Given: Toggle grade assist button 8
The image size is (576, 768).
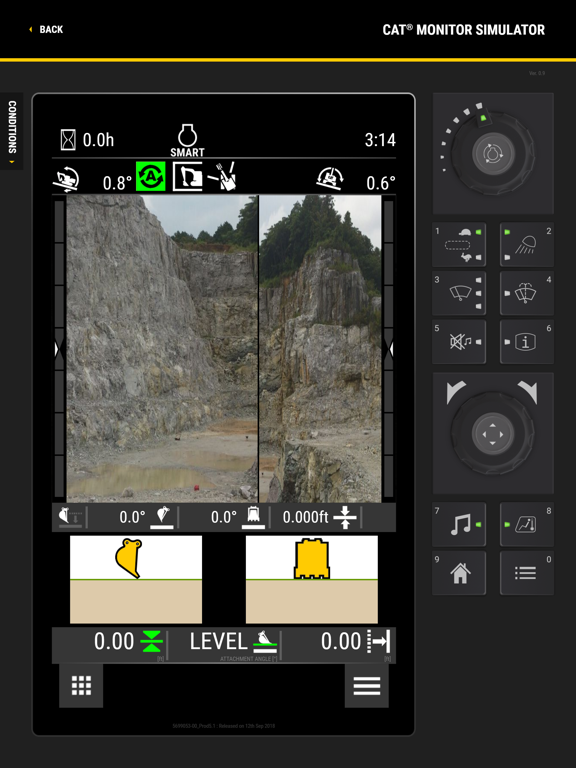Looking at the screenshot, I should (x=527, y=524).
